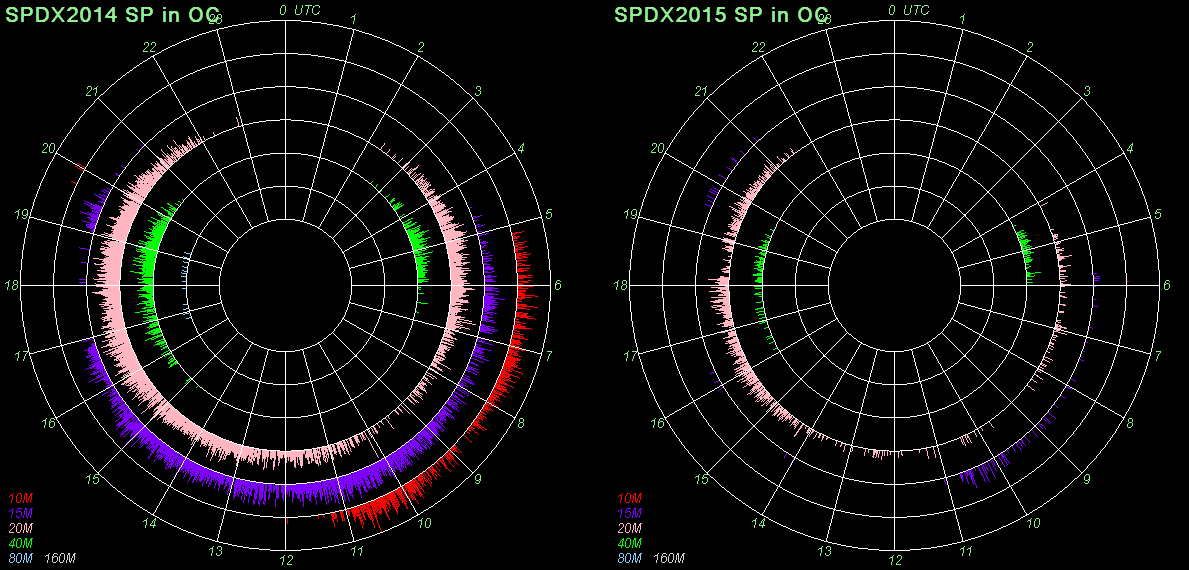Select green 40M legend entry on SPDX2014 chart

(x=21, y=543)
